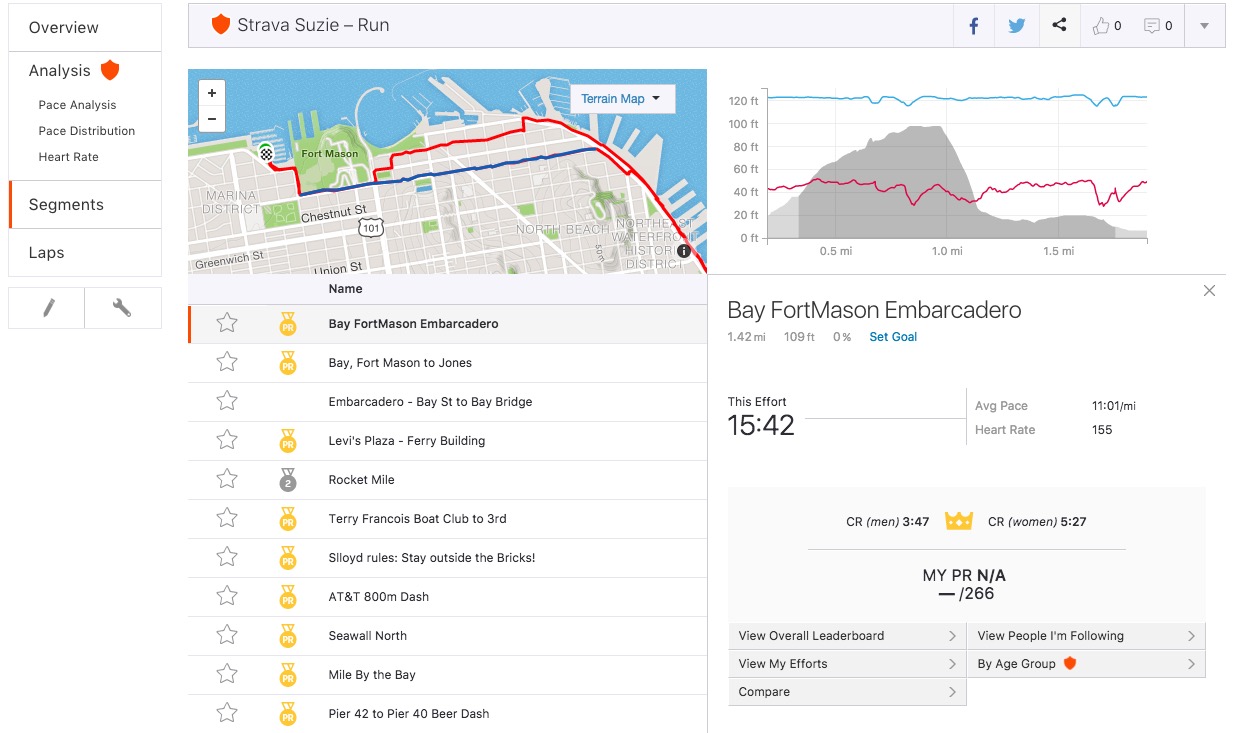Switch to the Laps tab
1233x733 pixels.
[x=46, y=252]
